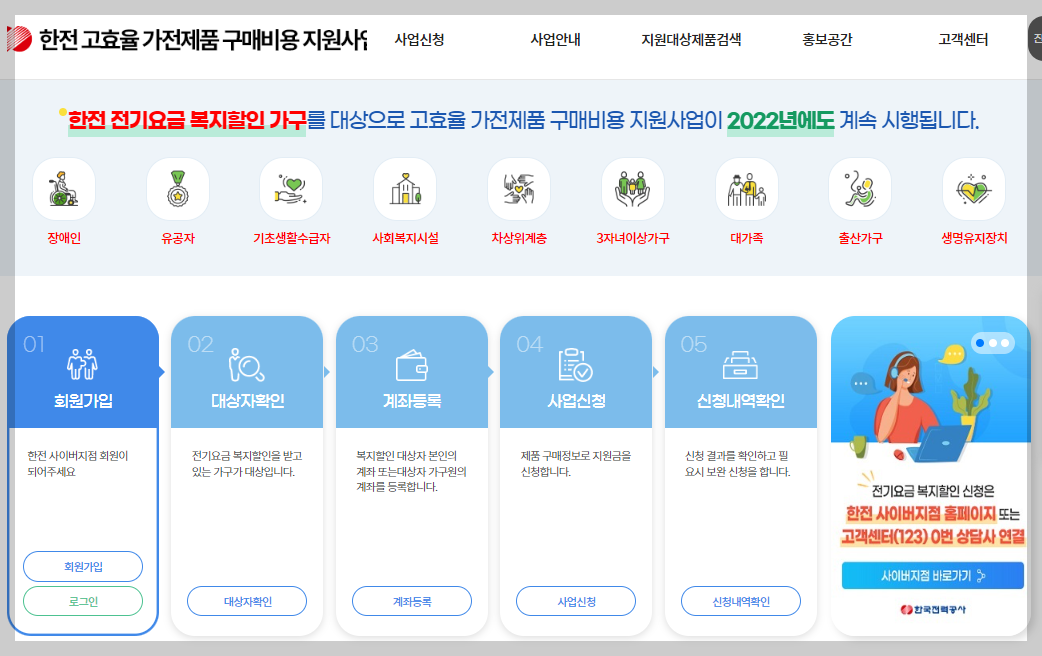The height and width of the screenshot is (656, 1042).
Task: Select the 출산가구 baby icon
Action: (860, 189)
